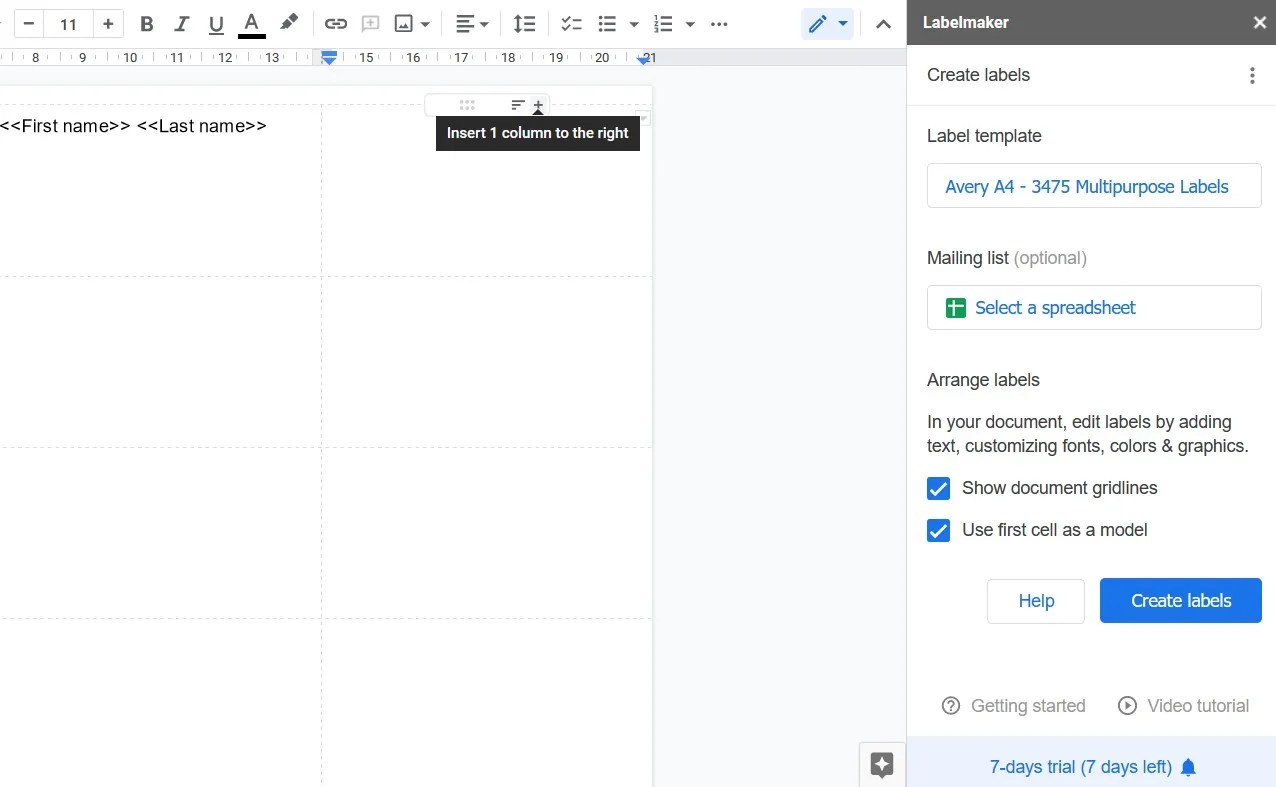Click the font size input field
The width and height of the screenshot is (1276, 787).
click(x=67, y=23)
